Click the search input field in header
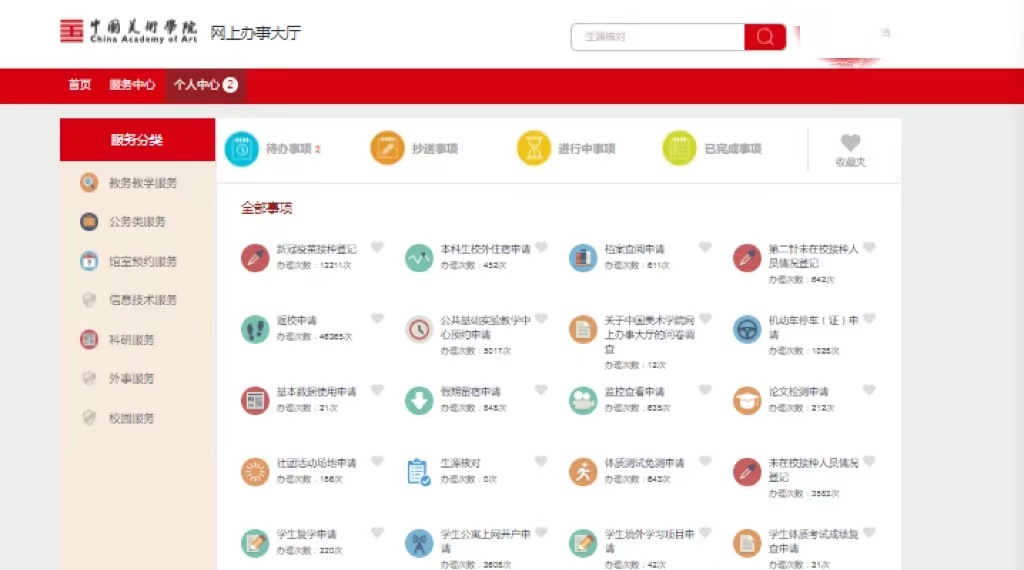Image resolution: width=1024 pixels, height=570 pixels. pos(657,37)
